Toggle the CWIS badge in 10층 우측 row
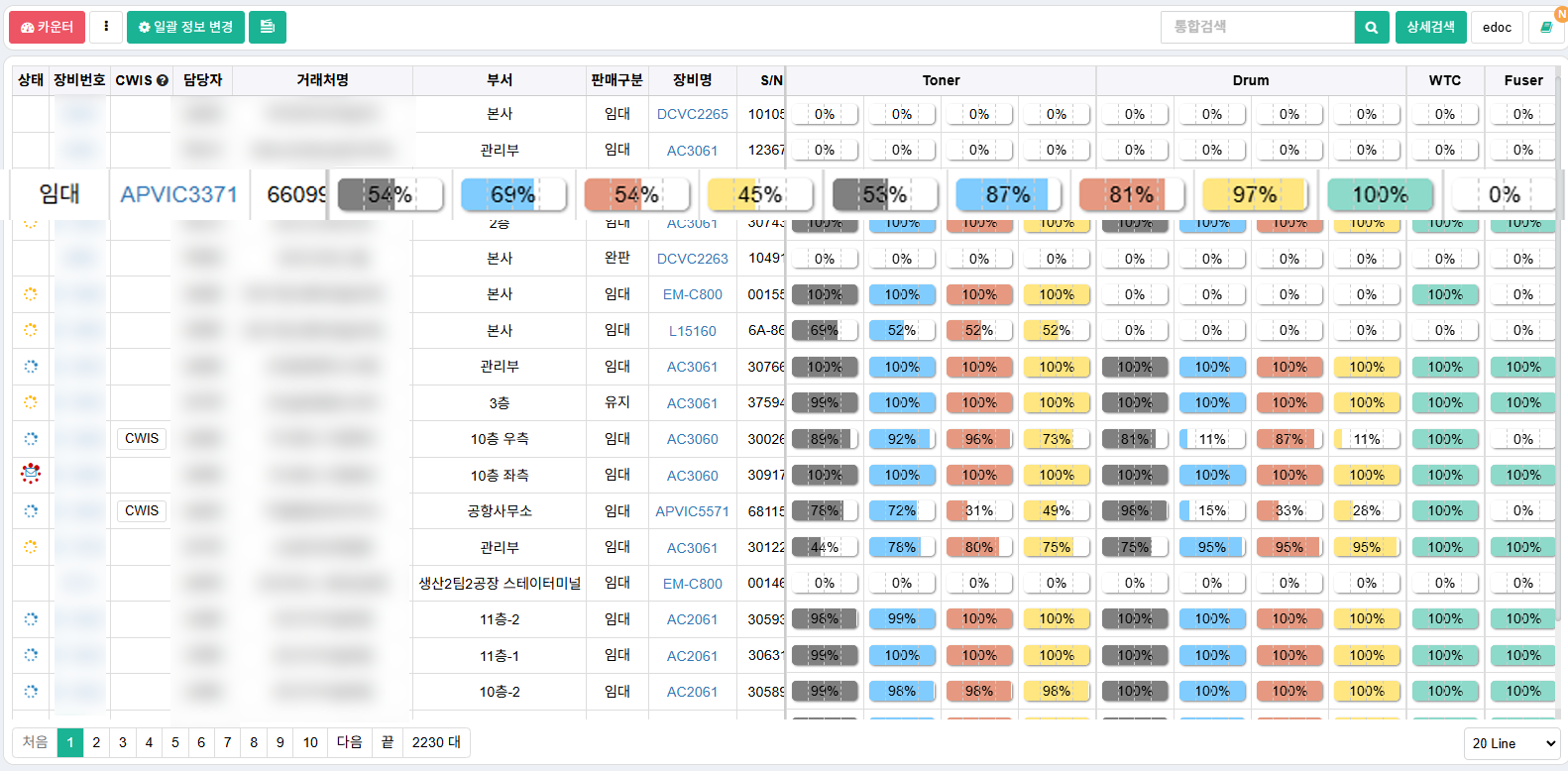The width and height of the screenshot is (1568, 771). [x=141, y=438]
